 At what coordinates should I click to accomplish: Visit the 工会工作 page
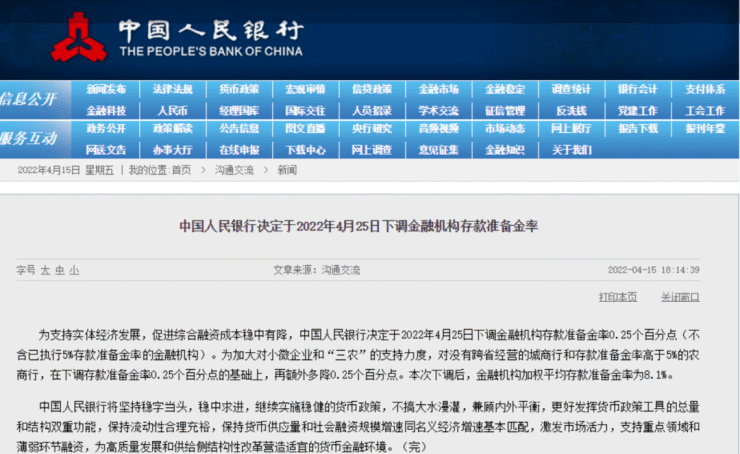705,111
